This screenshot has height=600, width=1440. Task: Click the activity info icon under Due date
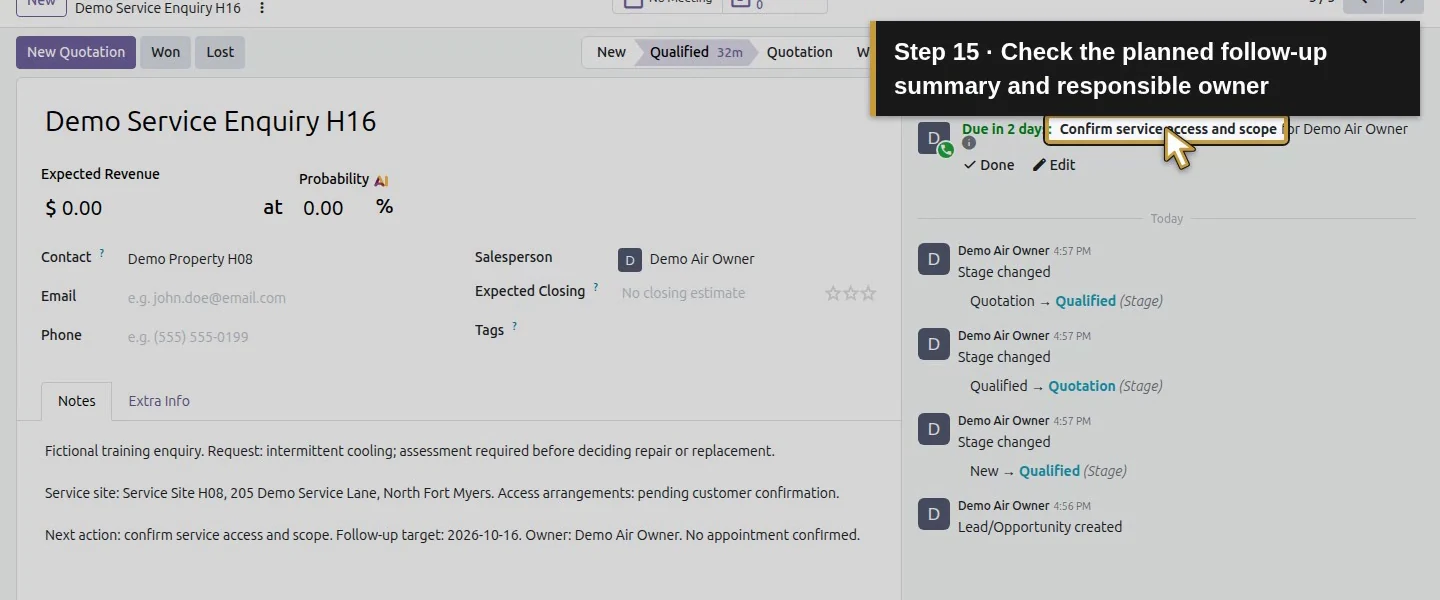click(969, 144)
